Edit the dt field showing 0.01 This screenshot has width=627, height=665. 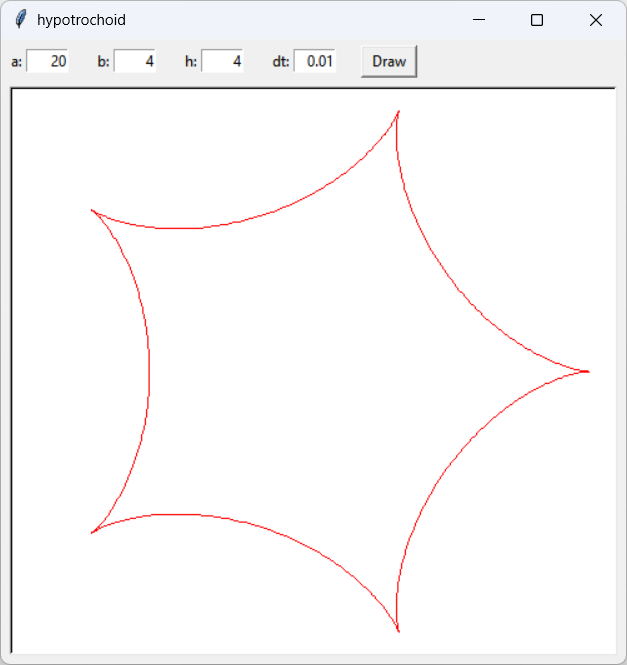(x=315, y=61)
